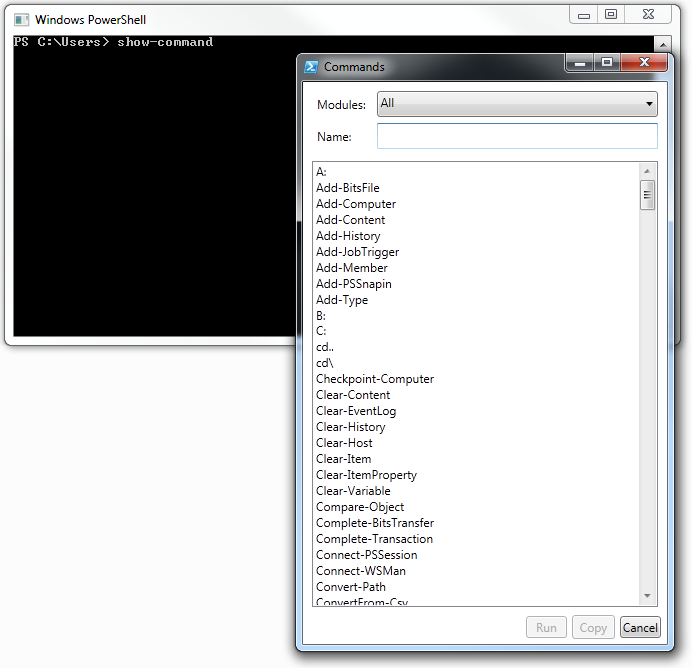Screen dimensions: 692x668
Task: Select Add-Type command
Action: pyautogui.click(x=342, y=300)
